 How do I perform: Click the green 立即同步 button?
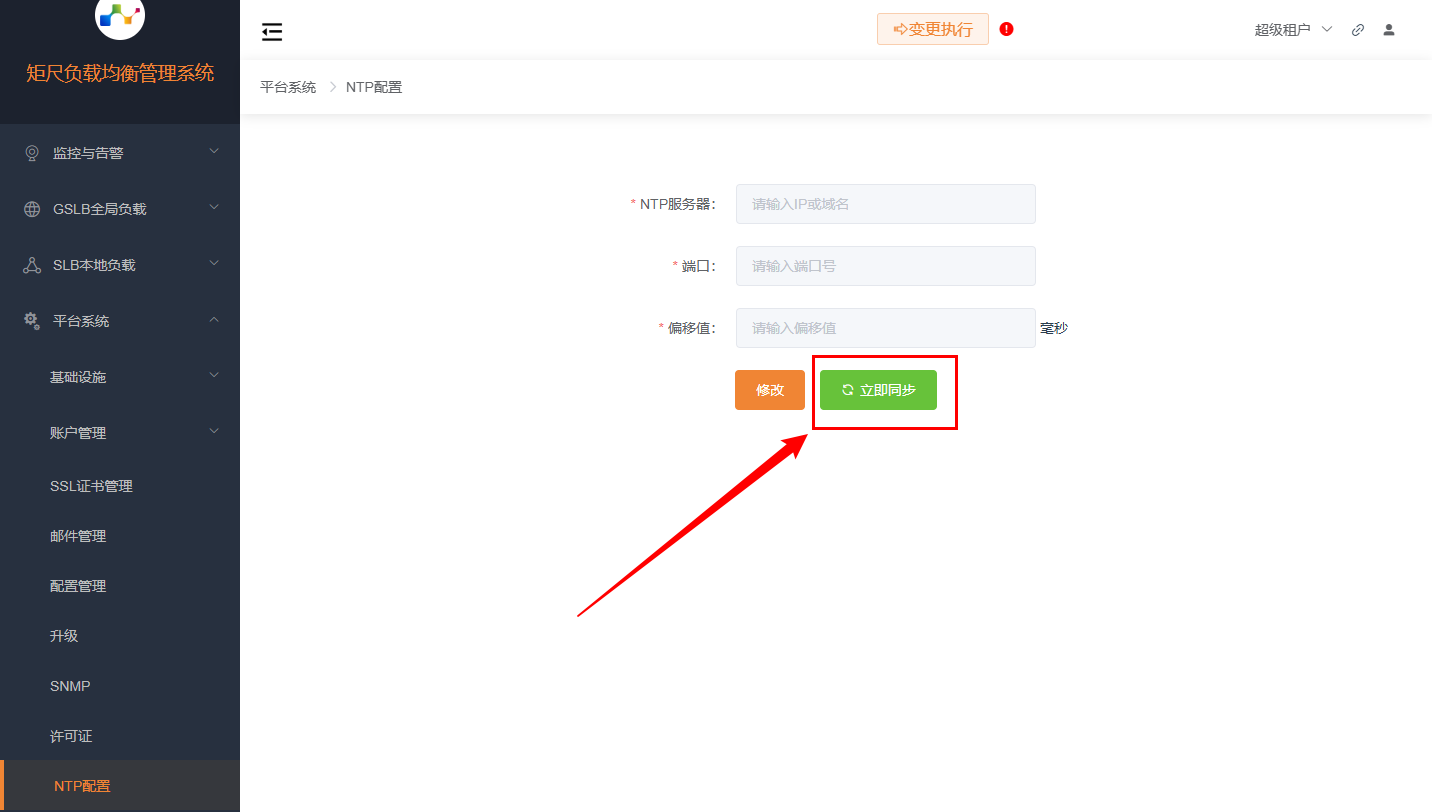878,390
